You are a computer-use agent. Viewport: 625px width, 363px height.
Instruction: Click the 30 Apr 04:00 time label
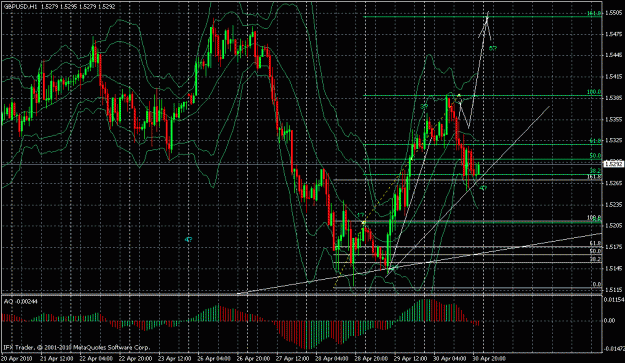pyautogui.click(x=450, y=358)
